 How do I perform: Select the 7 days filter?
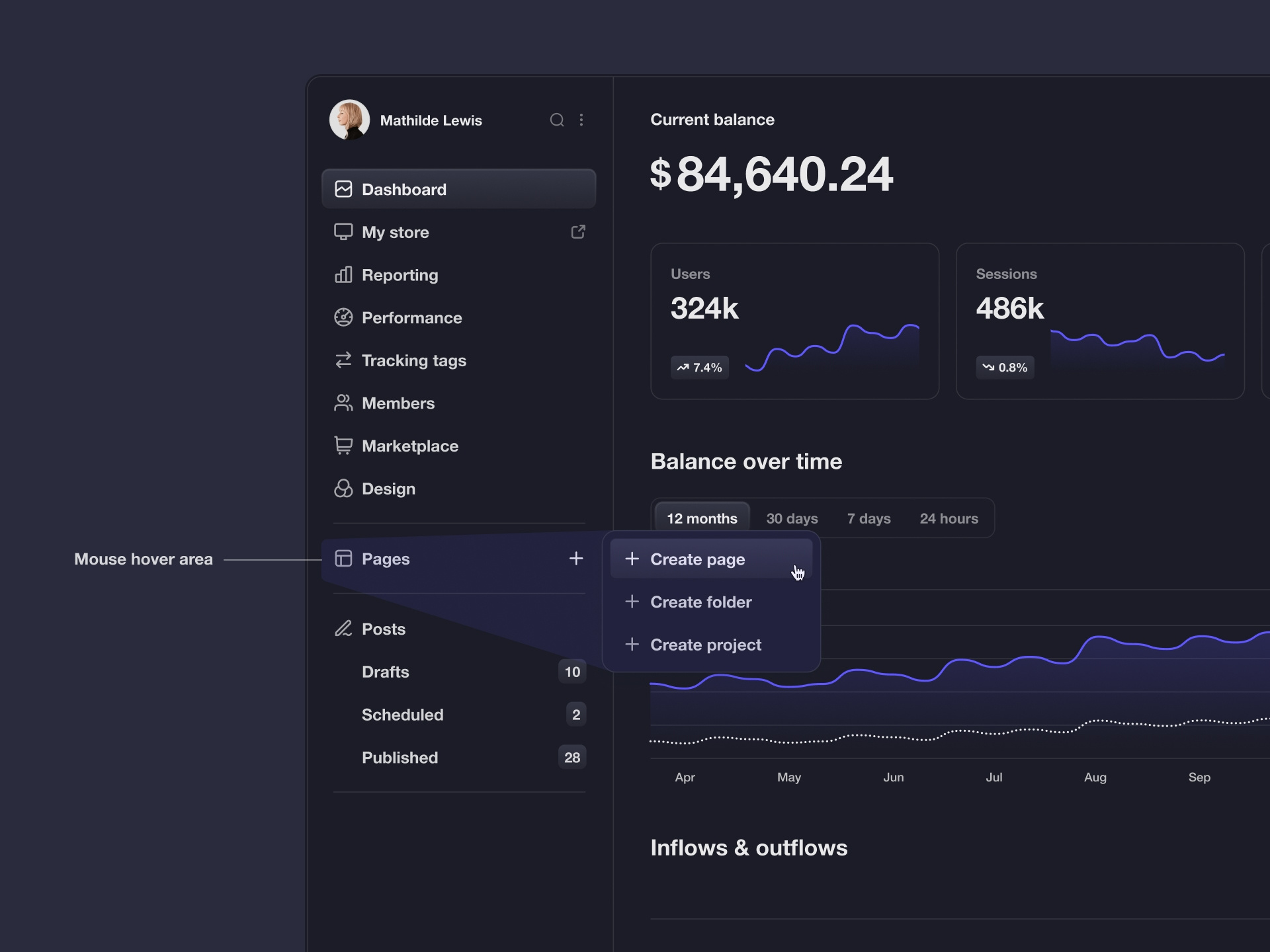point(868,518)
